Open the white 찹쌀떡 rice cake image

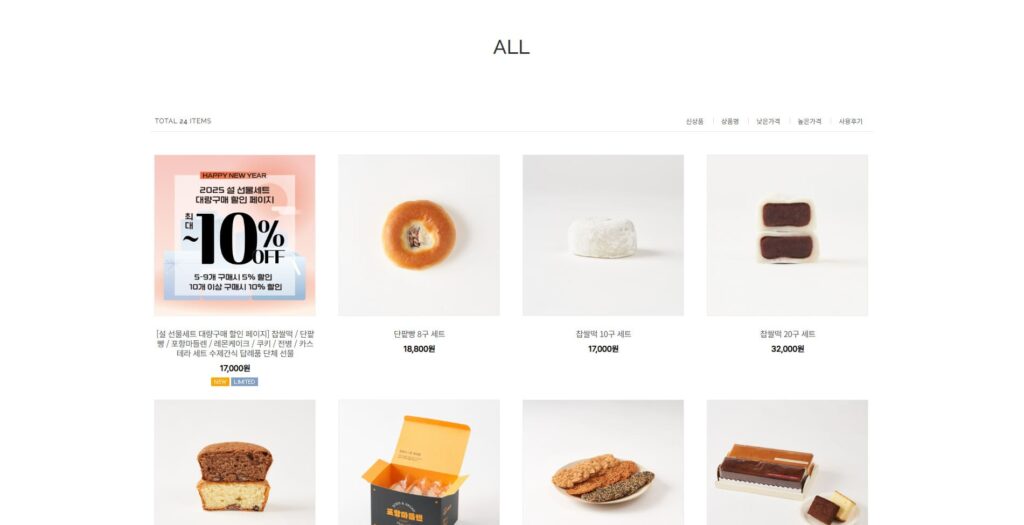tap(603, 235)
